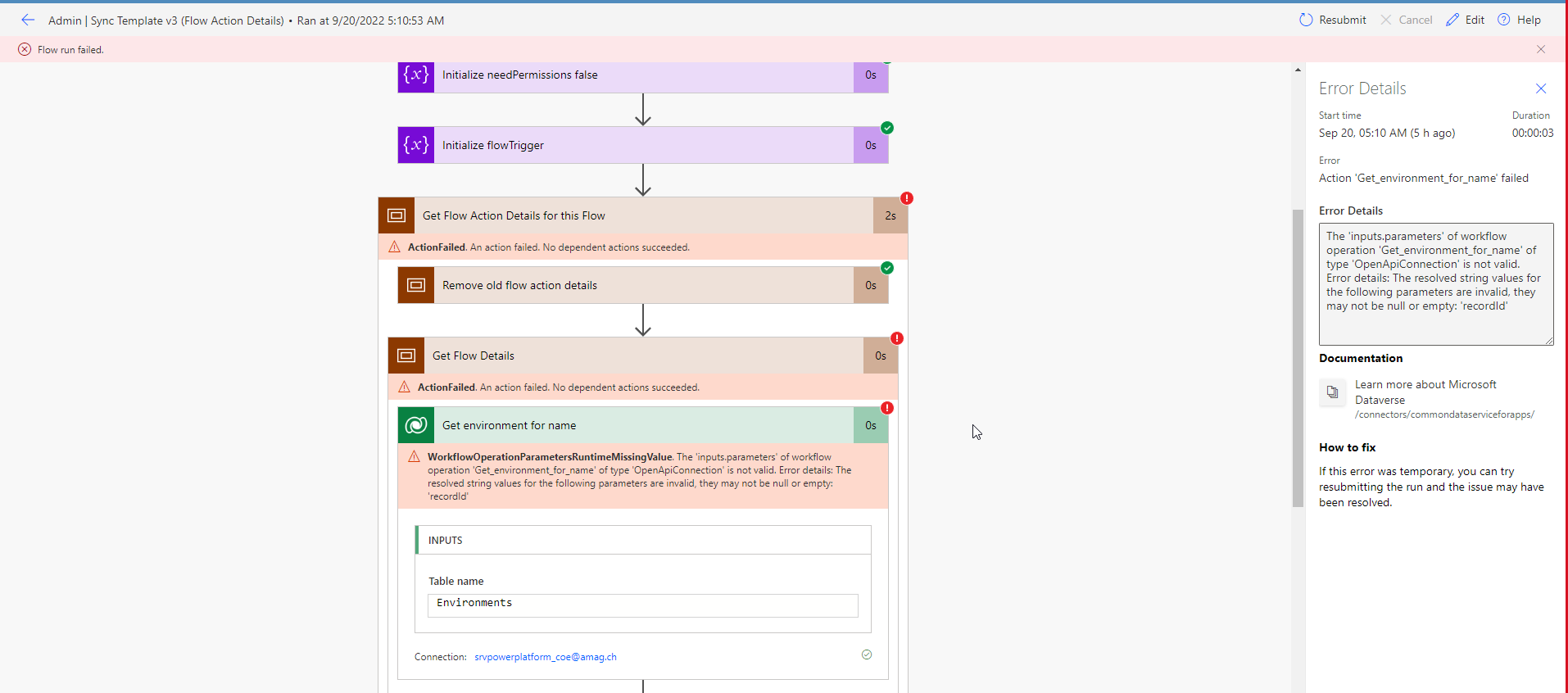Click the warning icon in Get Flow Details ActionFailed row
Image resolution: width=1568 pixels, height=693 pixels.
[404, 387]
